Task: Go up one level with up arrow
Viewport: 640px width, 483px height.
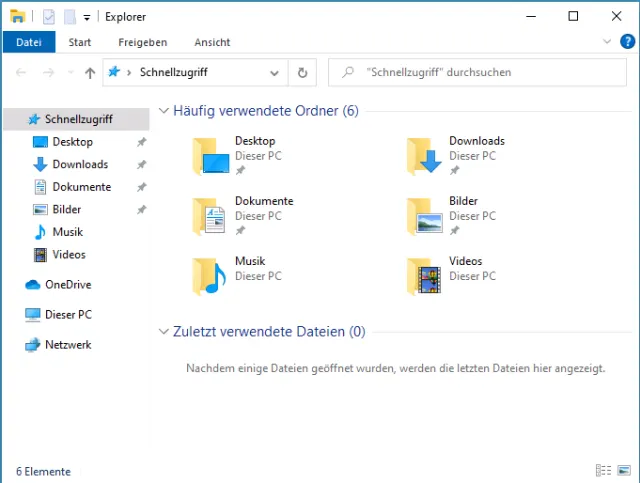Action: pos(90,73)
